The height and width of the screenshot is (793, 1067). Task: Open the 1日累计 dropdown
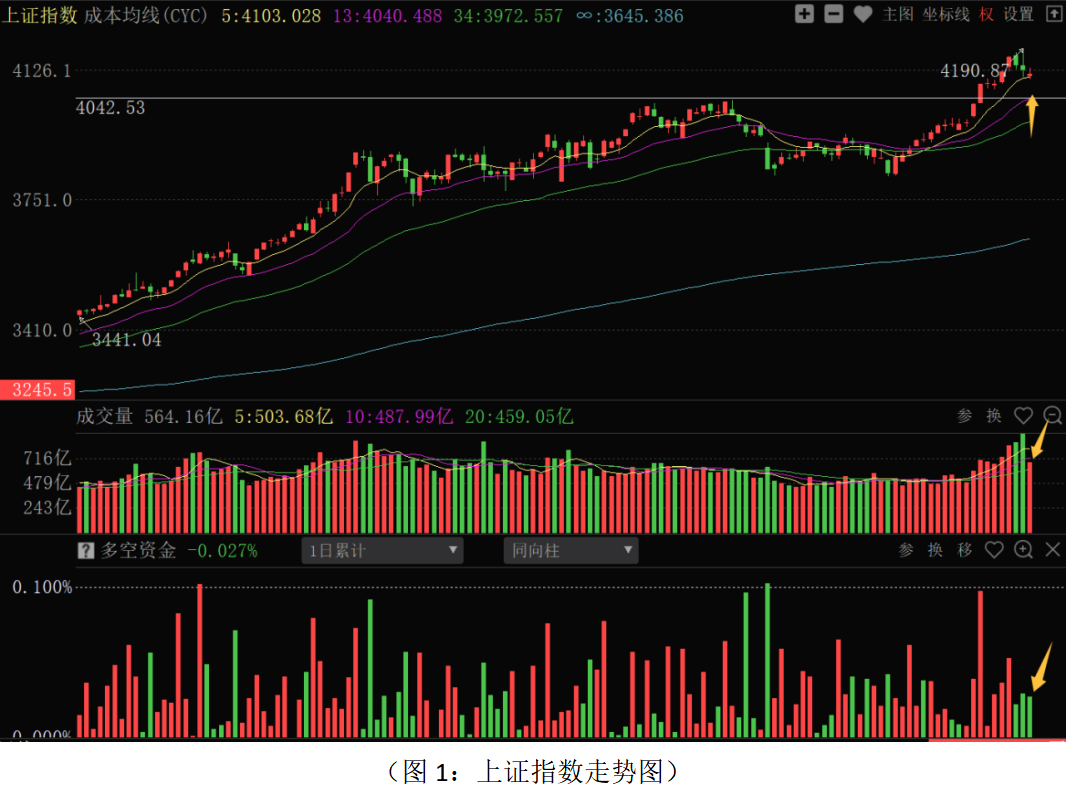(383, 550)
